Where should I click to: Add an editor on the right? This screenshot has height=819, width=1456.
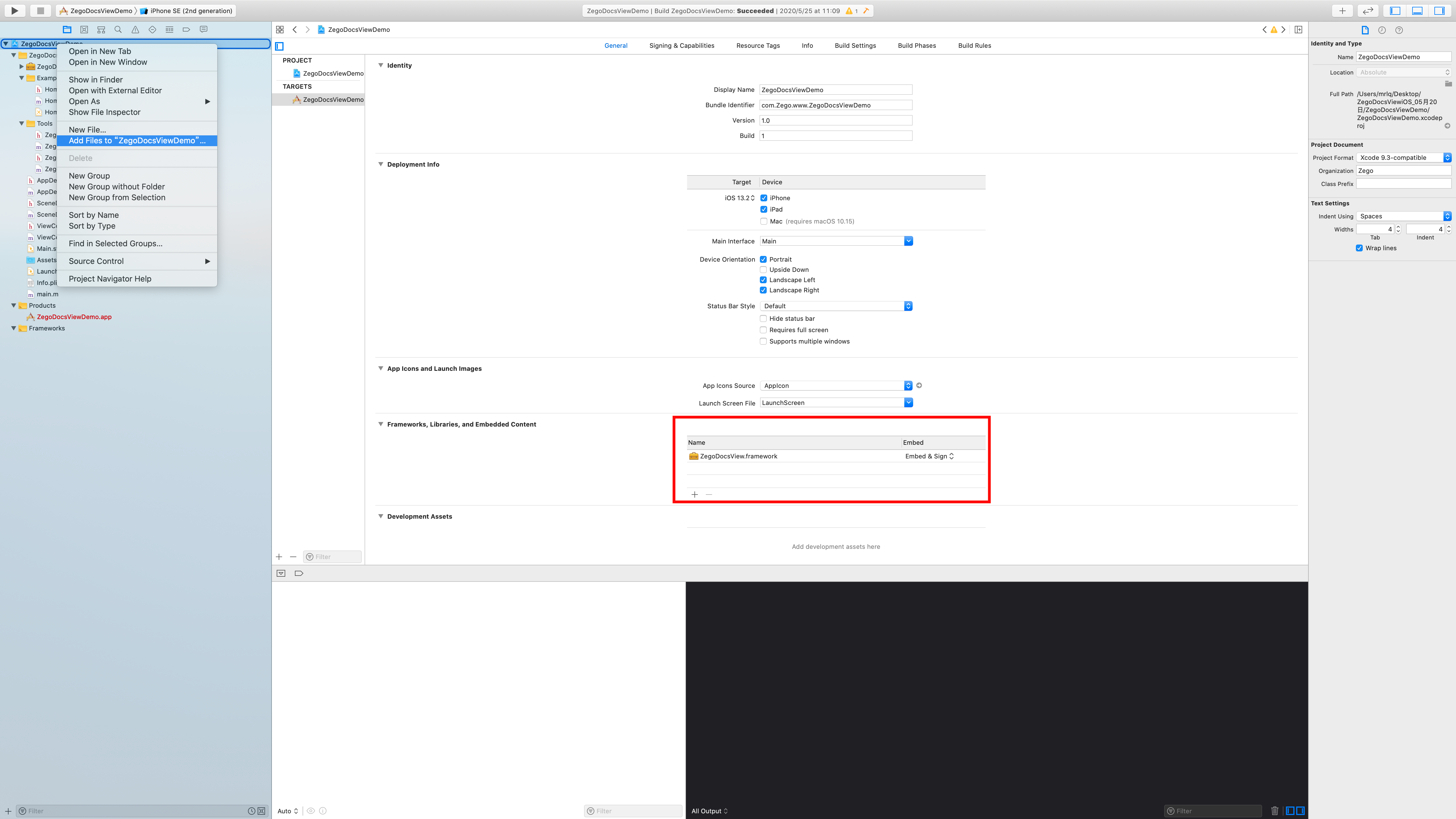(x=1298, y=29)
